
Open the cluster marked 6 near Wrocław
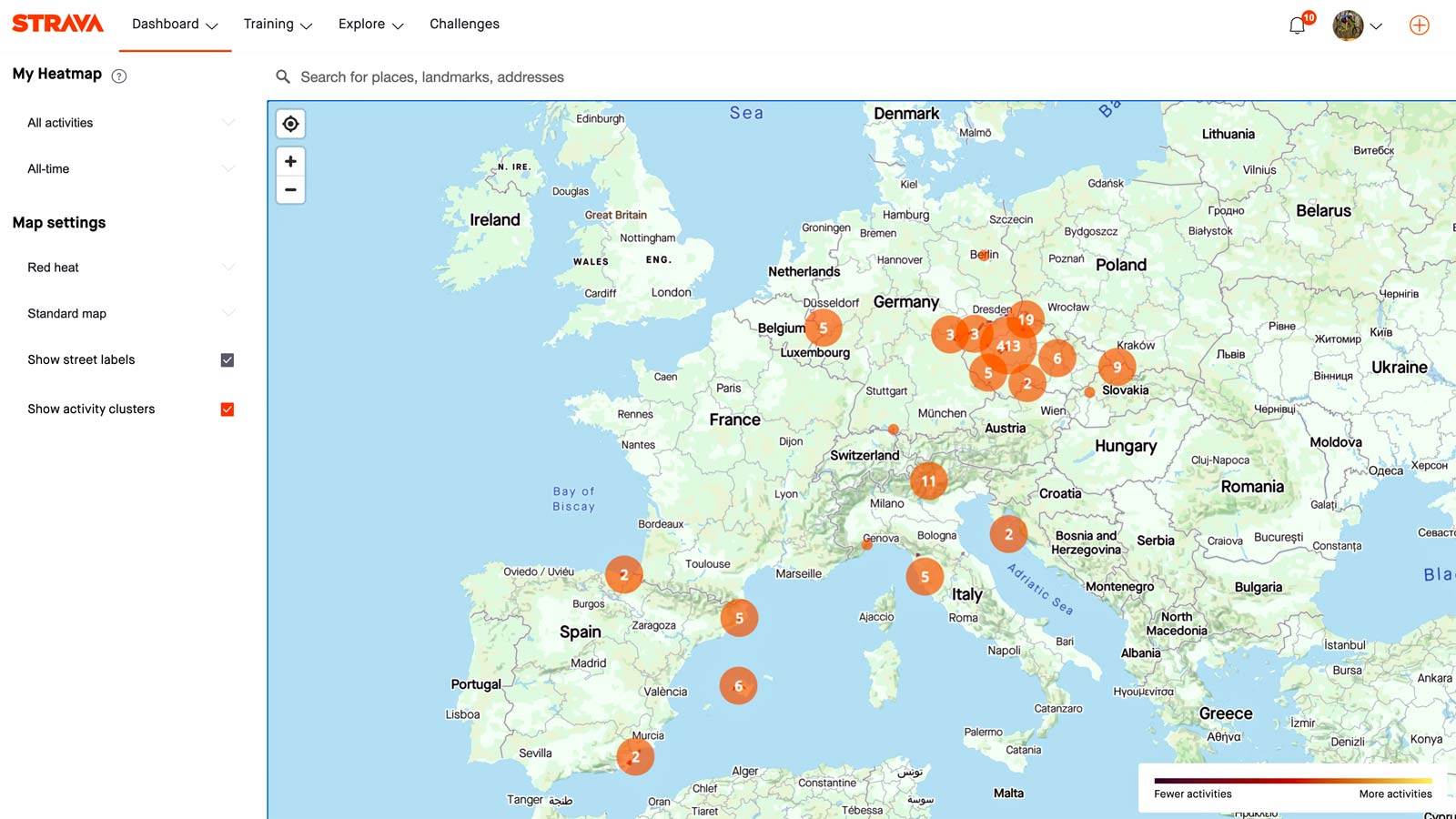click(1057, 359)
